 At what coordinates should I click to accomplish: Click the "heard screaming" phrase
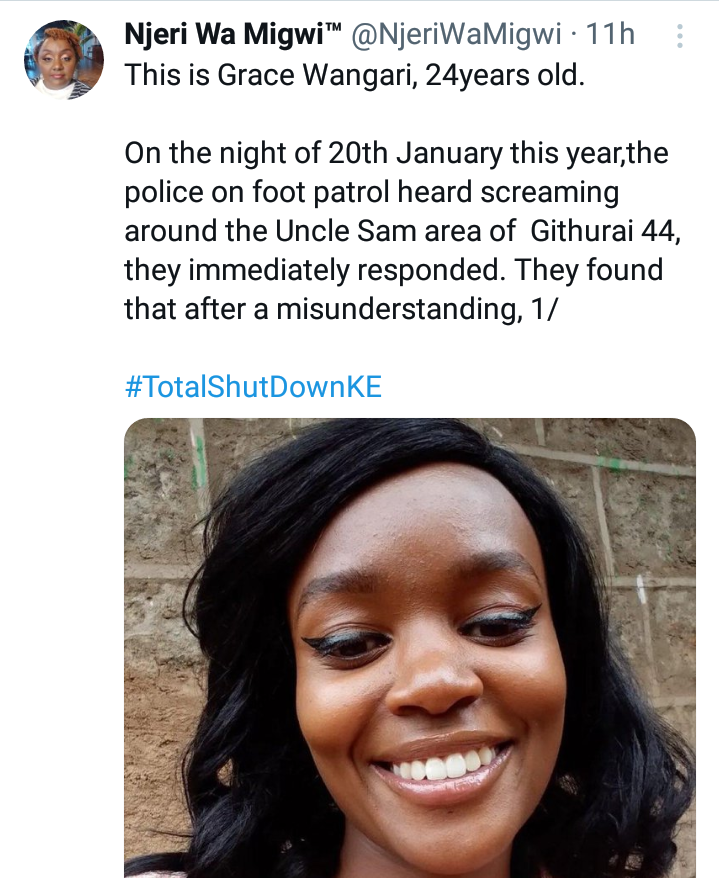point(532,193)
